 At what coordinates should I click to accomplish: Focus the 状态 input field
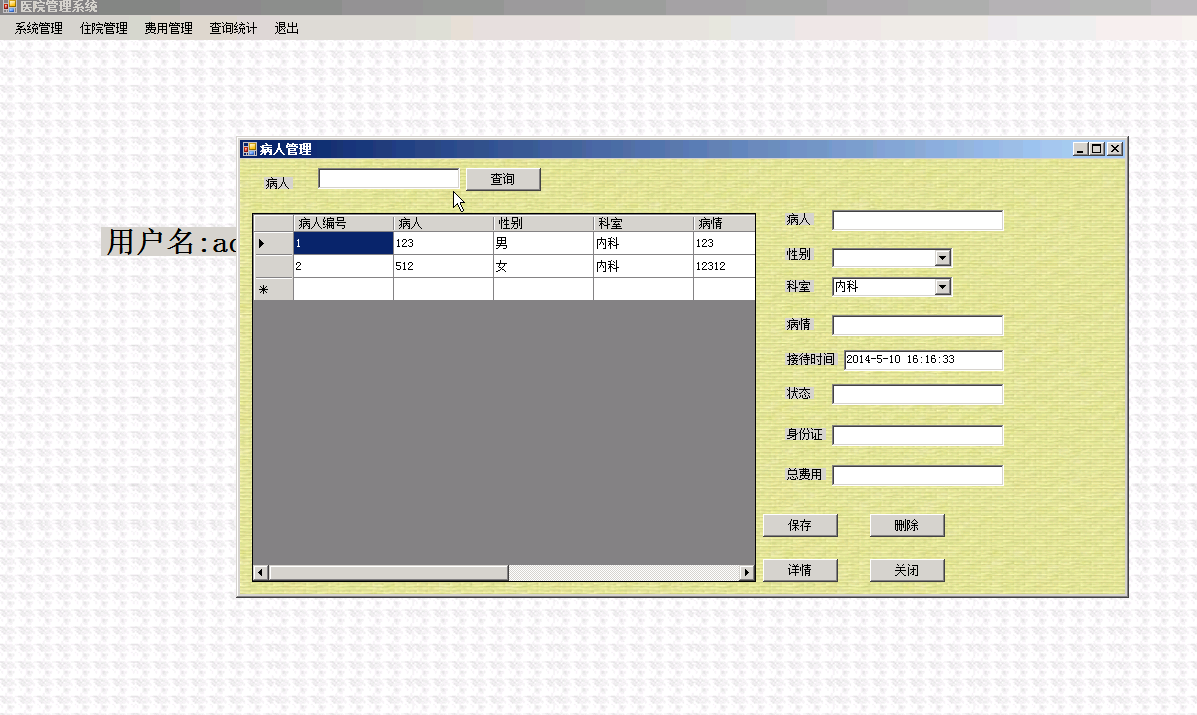918,395
